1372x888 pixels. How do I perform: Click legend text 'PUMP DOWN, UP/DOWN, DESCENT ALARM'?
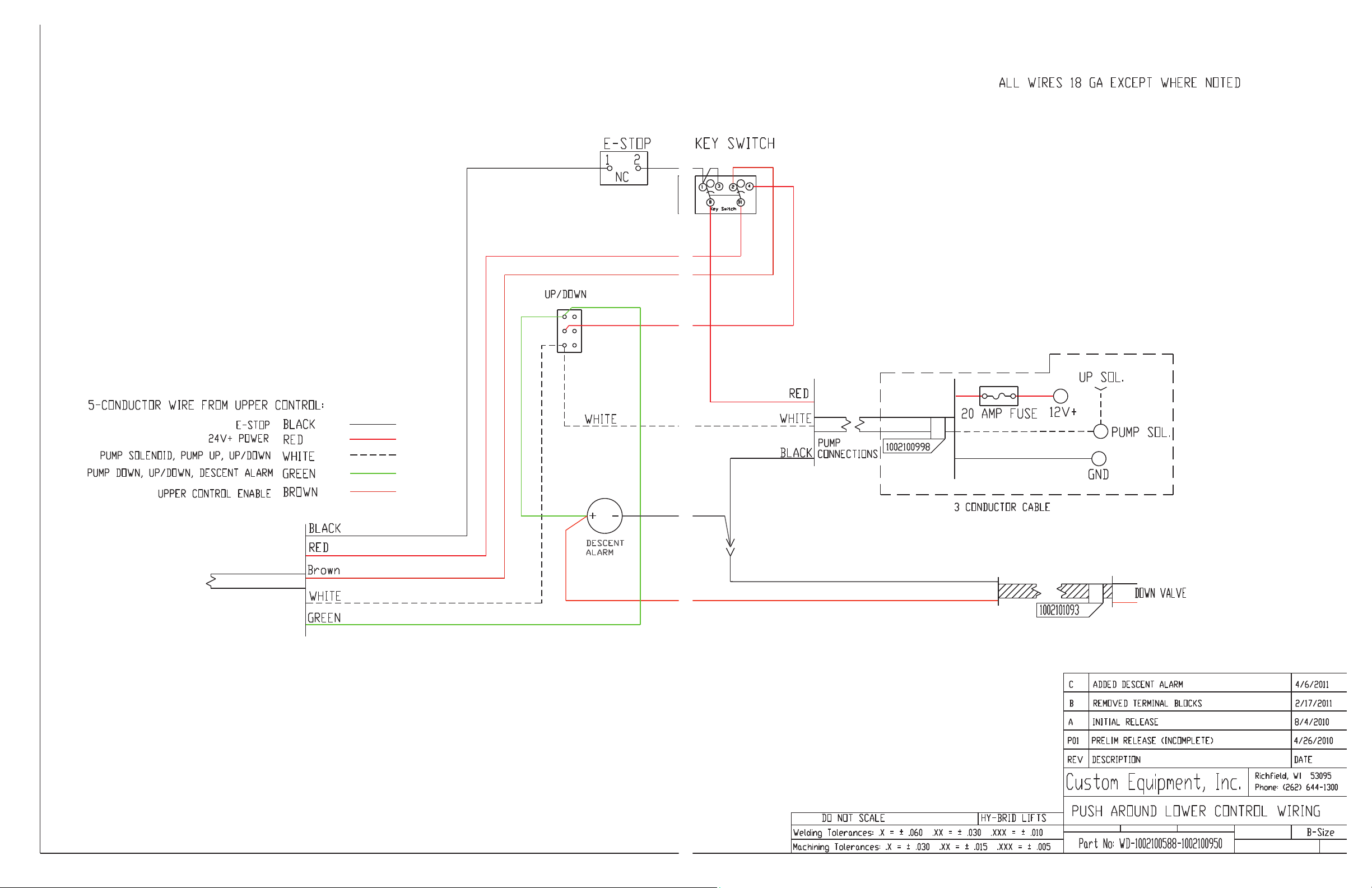click(x=180, y=473)
